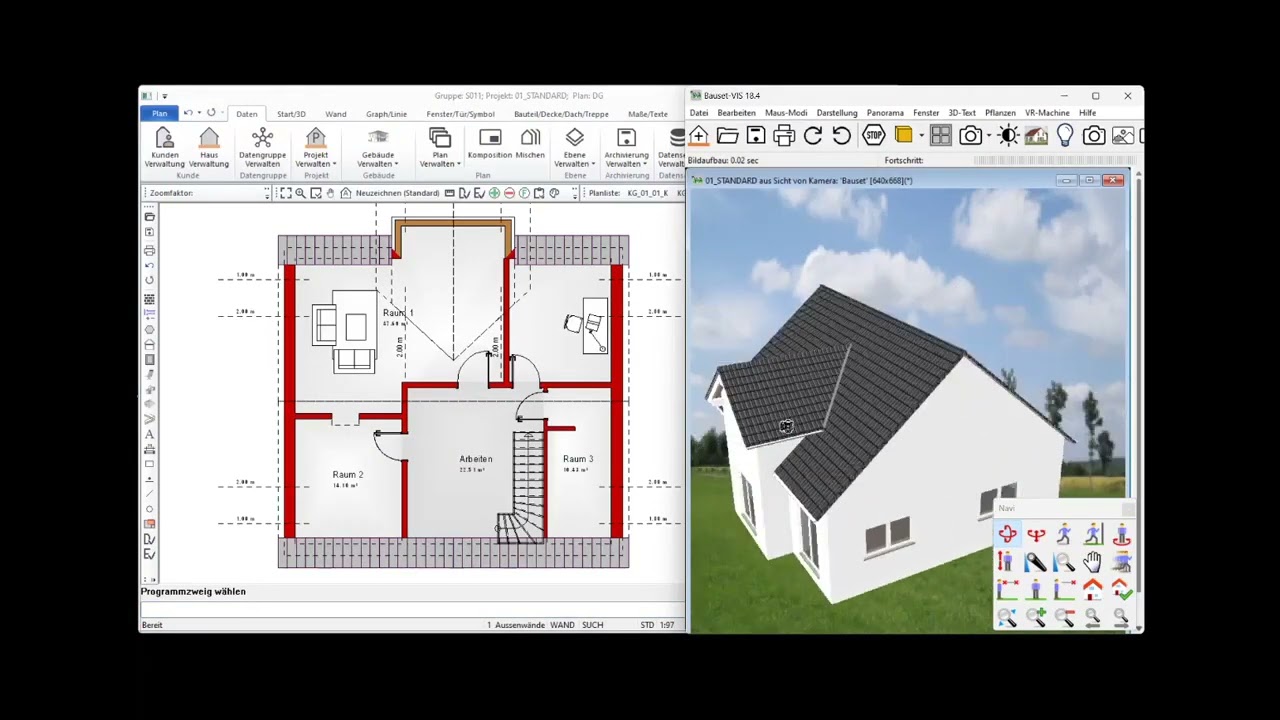Expand the Archivierung Verwalten dropdown
Viewport: 1280px width, 720px height.
pyautogui.click(x=627, y=147)
